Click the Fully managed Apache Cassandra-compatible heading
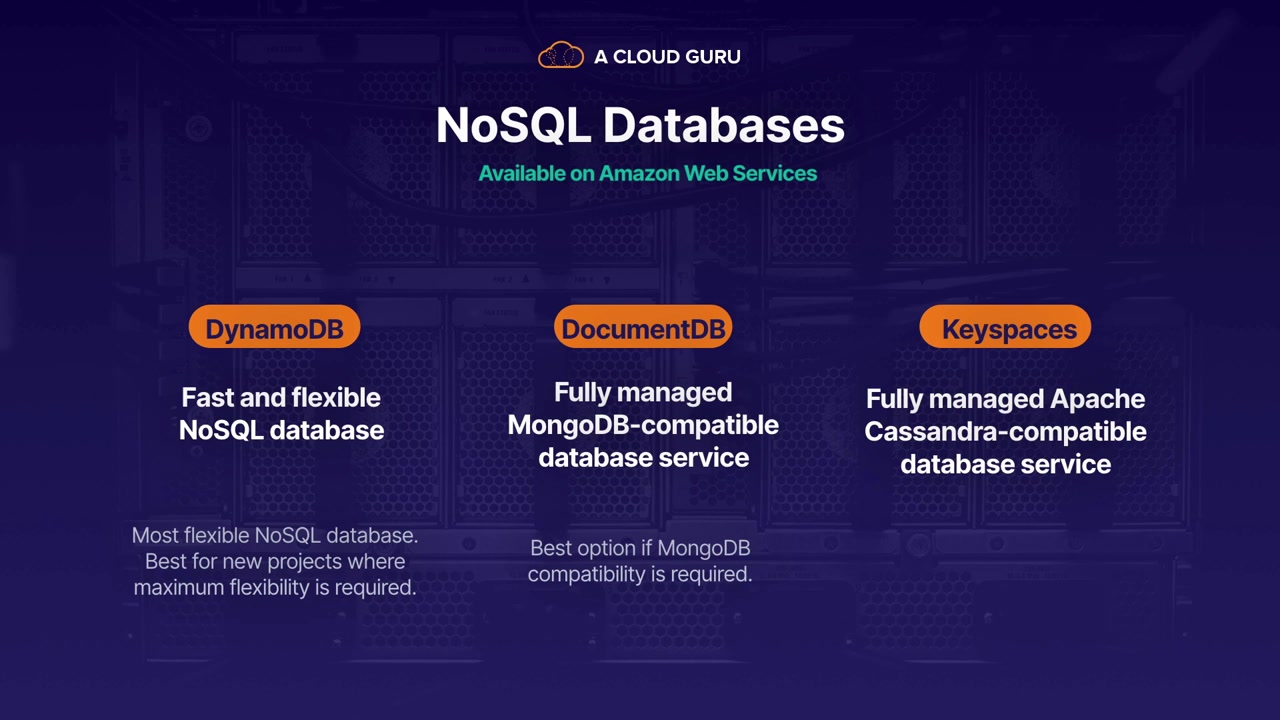The width and height of the screenshot is (1280, 720). (1005, 431)
